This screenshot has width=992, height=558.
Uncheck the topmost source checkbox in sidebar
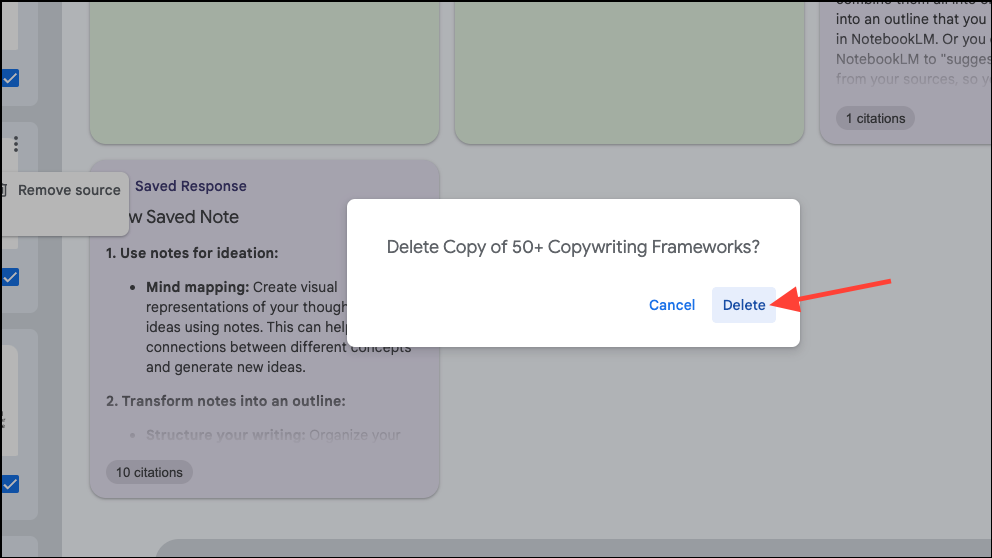11,78
